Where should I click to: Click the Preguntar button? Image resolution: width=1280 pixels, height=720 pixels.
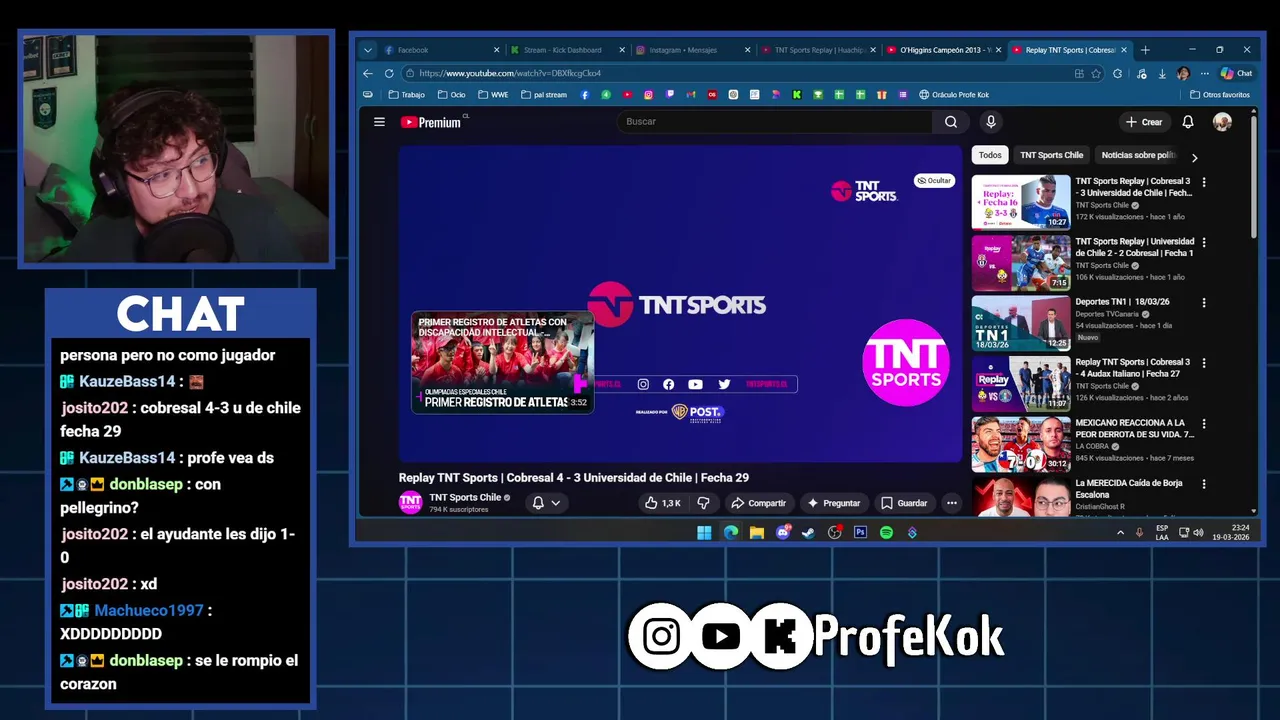click(x=833, y=503)
